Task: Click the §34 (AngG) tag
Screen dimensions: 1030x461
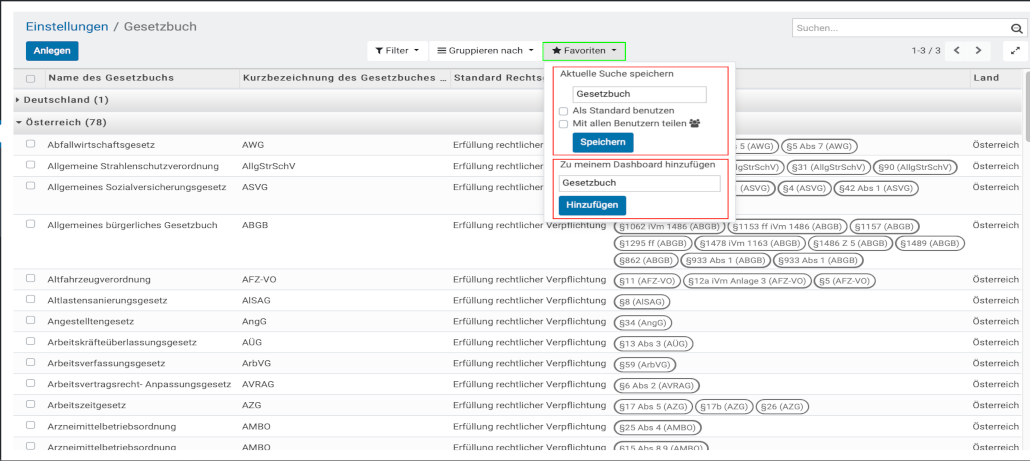Action: [x=643, y=322]
